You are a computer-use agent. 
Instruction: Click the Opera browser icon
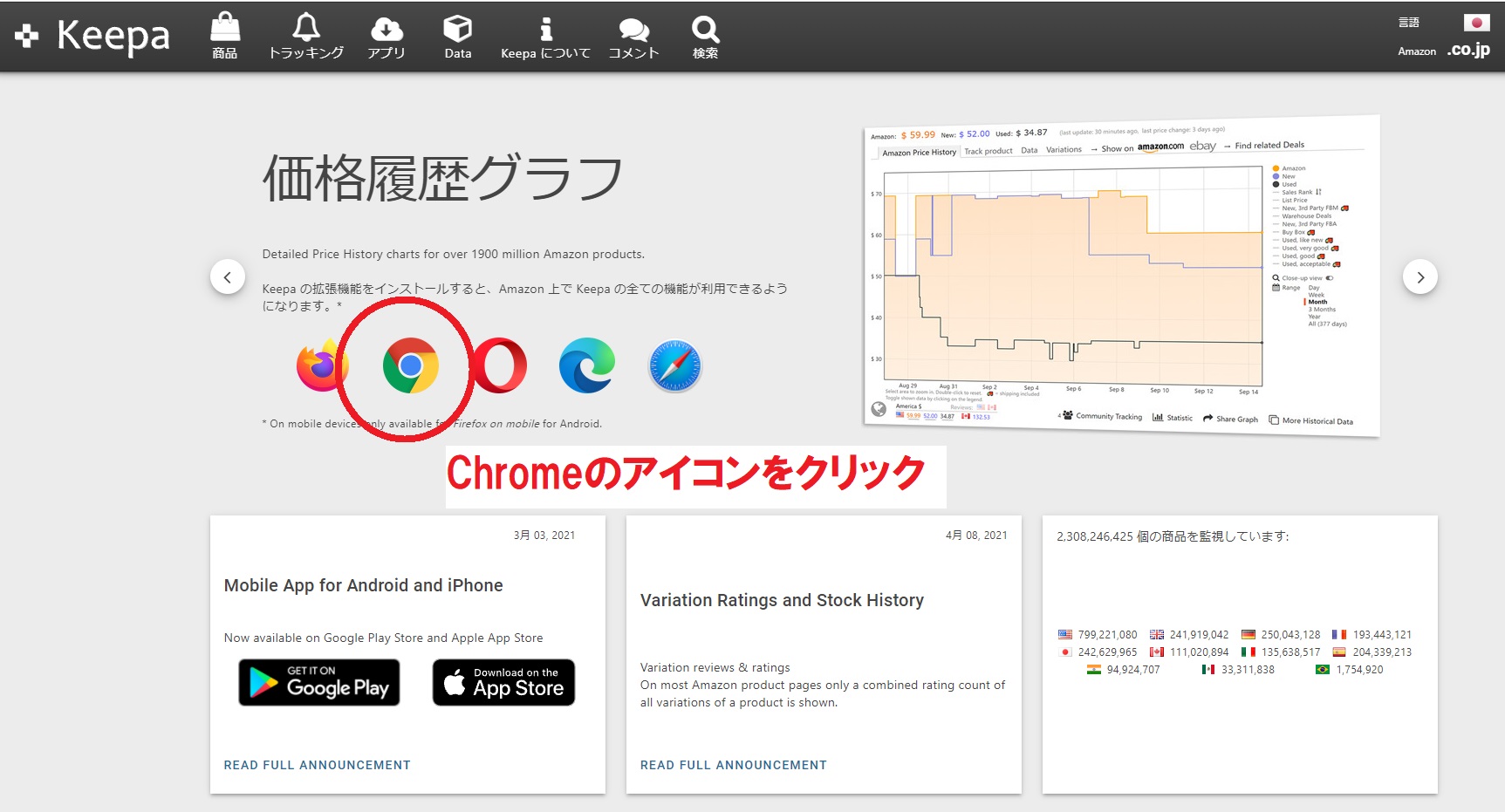(x=500, y=365)
